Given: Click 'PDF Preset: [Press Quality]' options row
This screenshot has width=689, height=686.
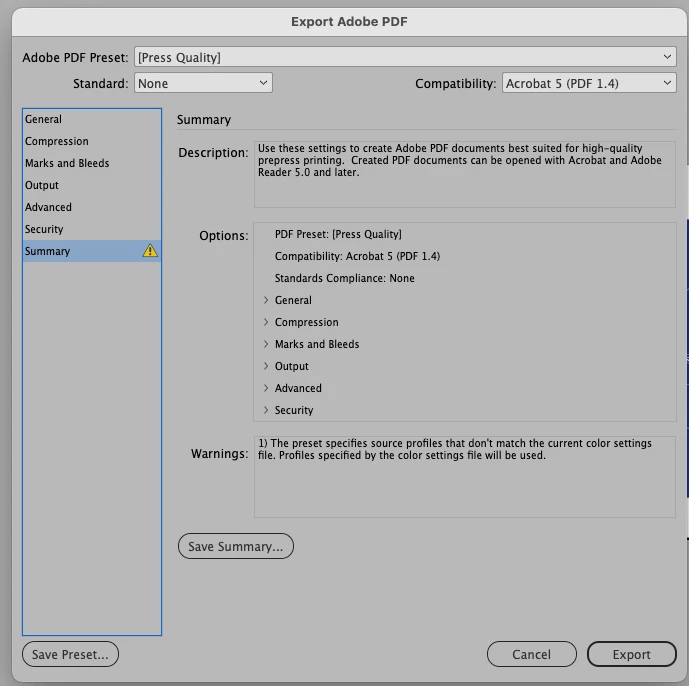Looking at the screenshot, I should pos(338,234).
